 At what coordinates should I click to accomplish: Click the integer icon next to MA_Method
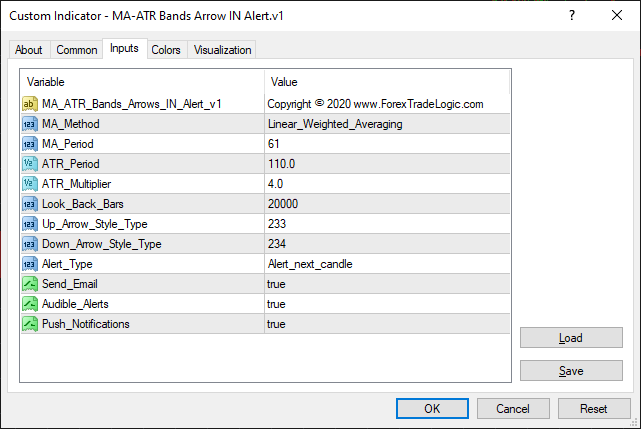click(x=30, y=124)
